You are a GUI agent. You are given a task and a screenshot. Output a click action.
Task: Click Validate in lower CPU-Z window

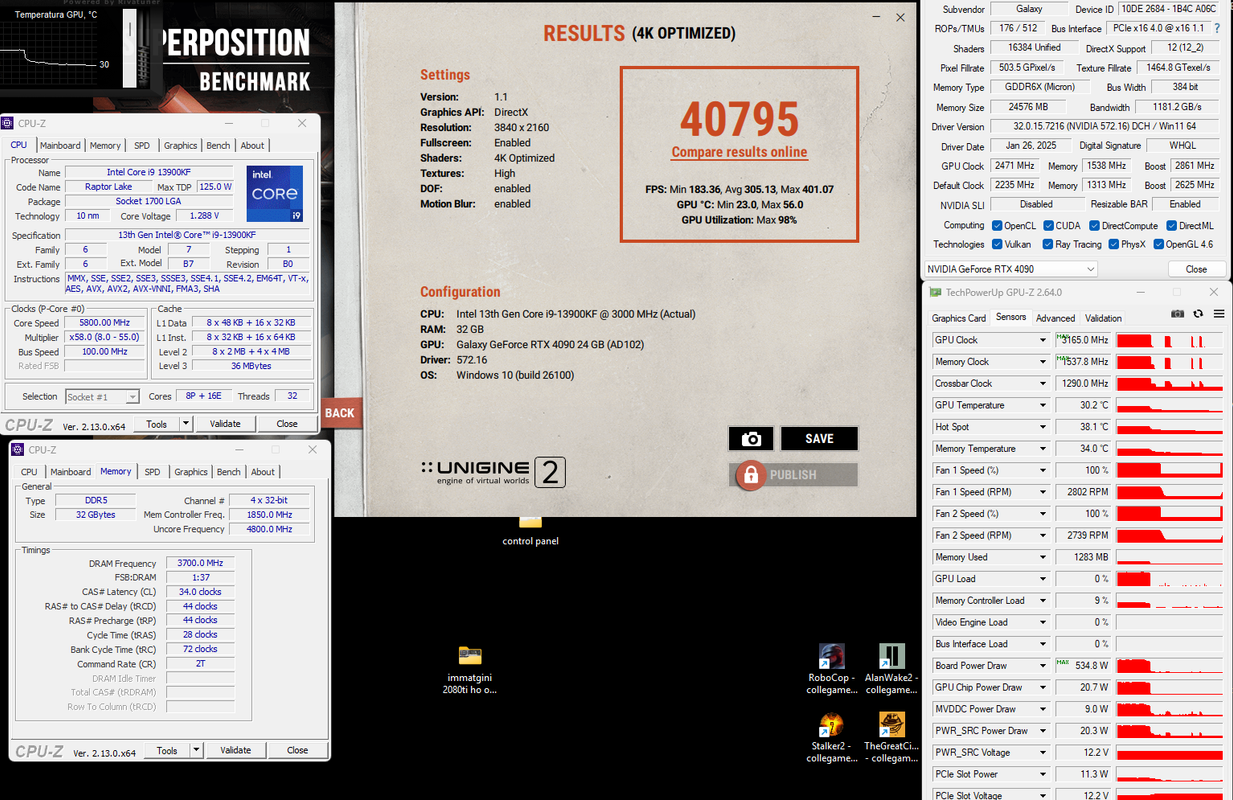235,750
